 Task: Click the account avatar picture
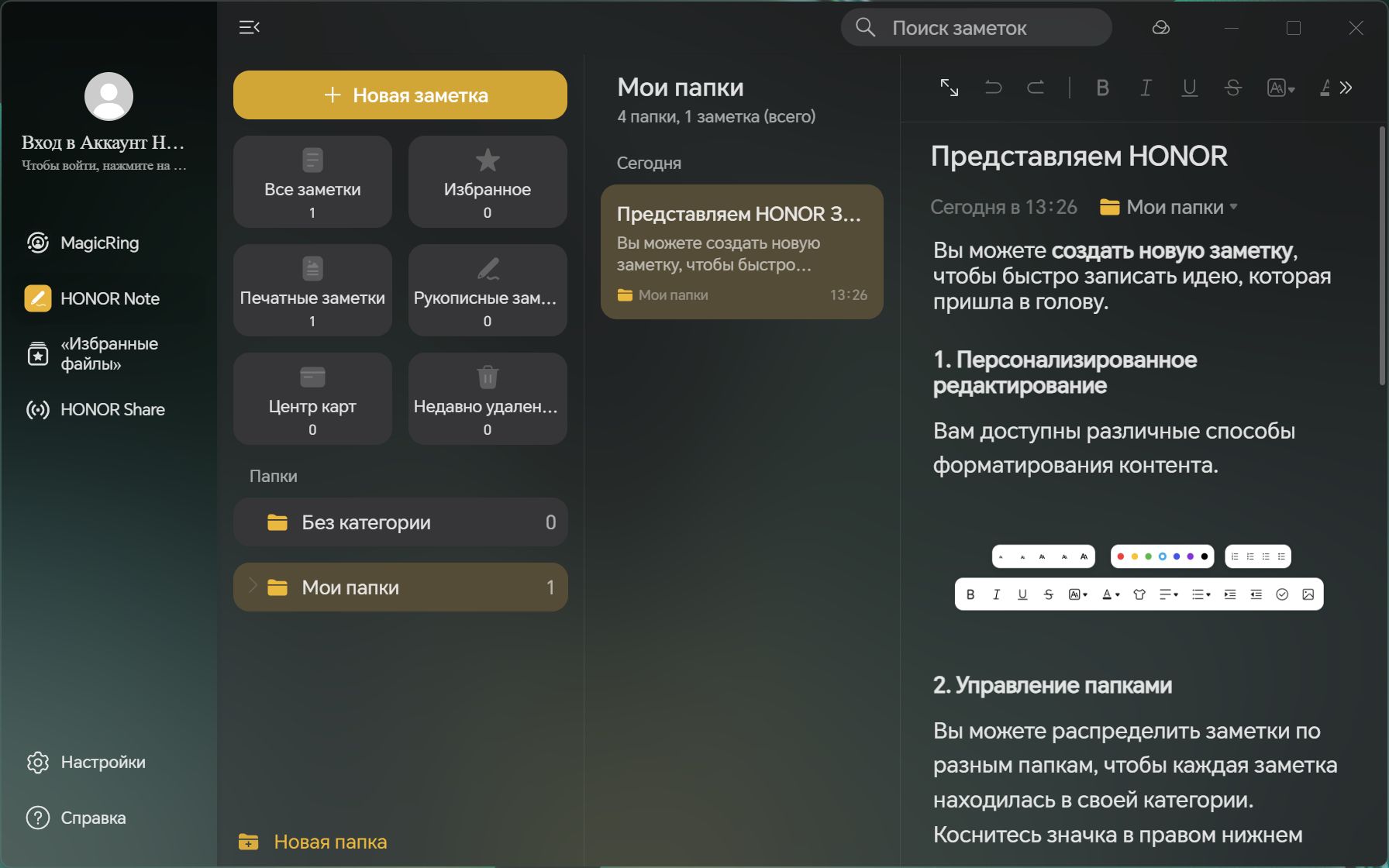coord(109,96)
